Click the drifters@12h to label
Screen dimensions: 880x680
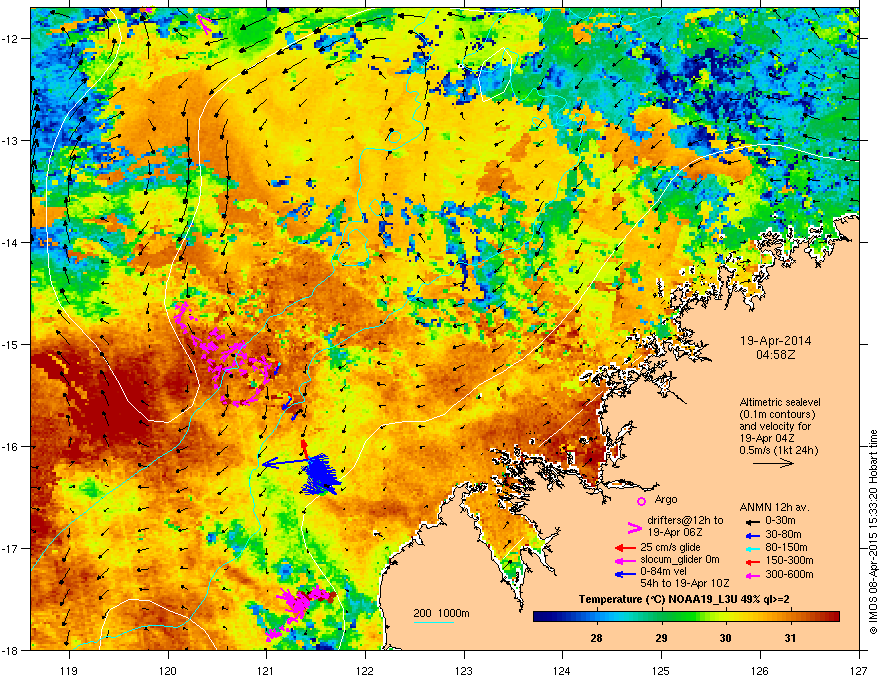[x=685, y=521]
